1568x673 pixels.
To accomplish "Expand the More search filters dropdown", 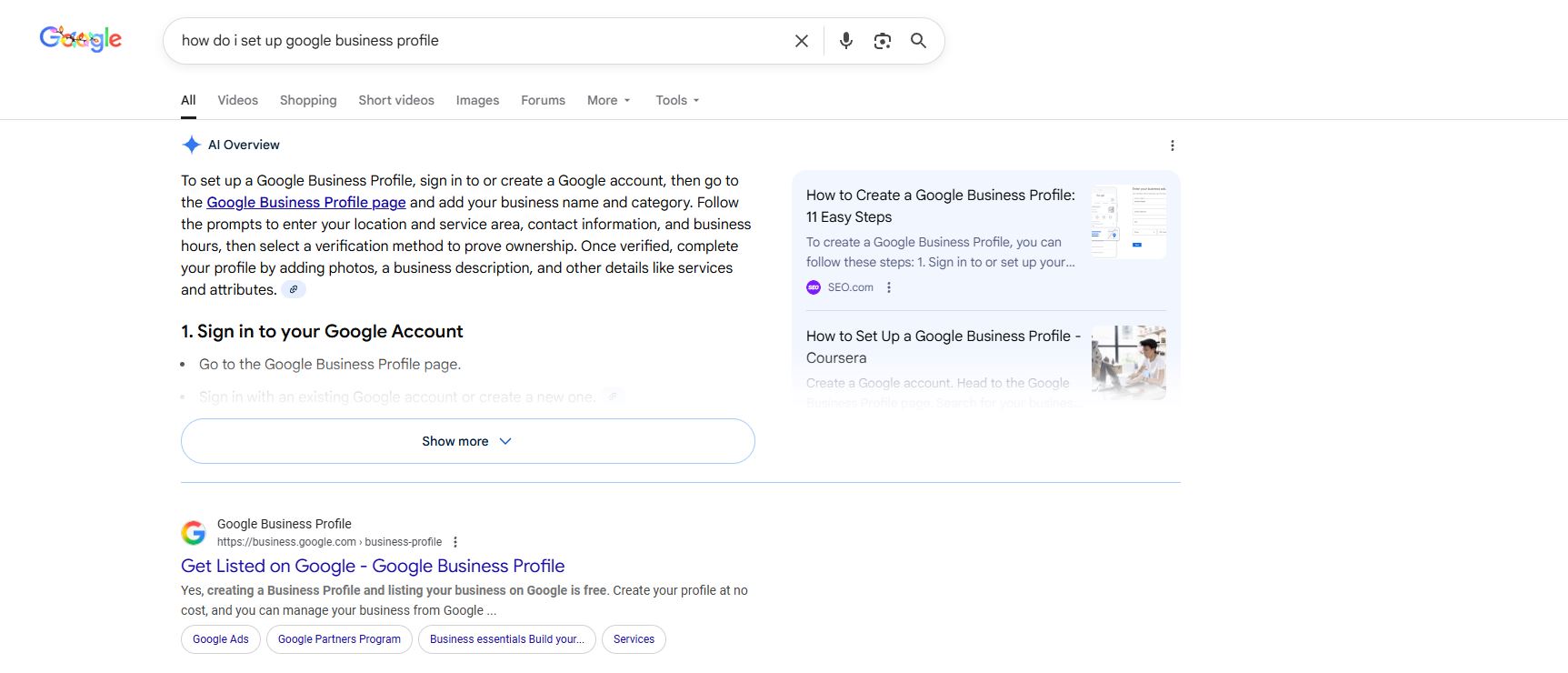I will coord(608,100).
